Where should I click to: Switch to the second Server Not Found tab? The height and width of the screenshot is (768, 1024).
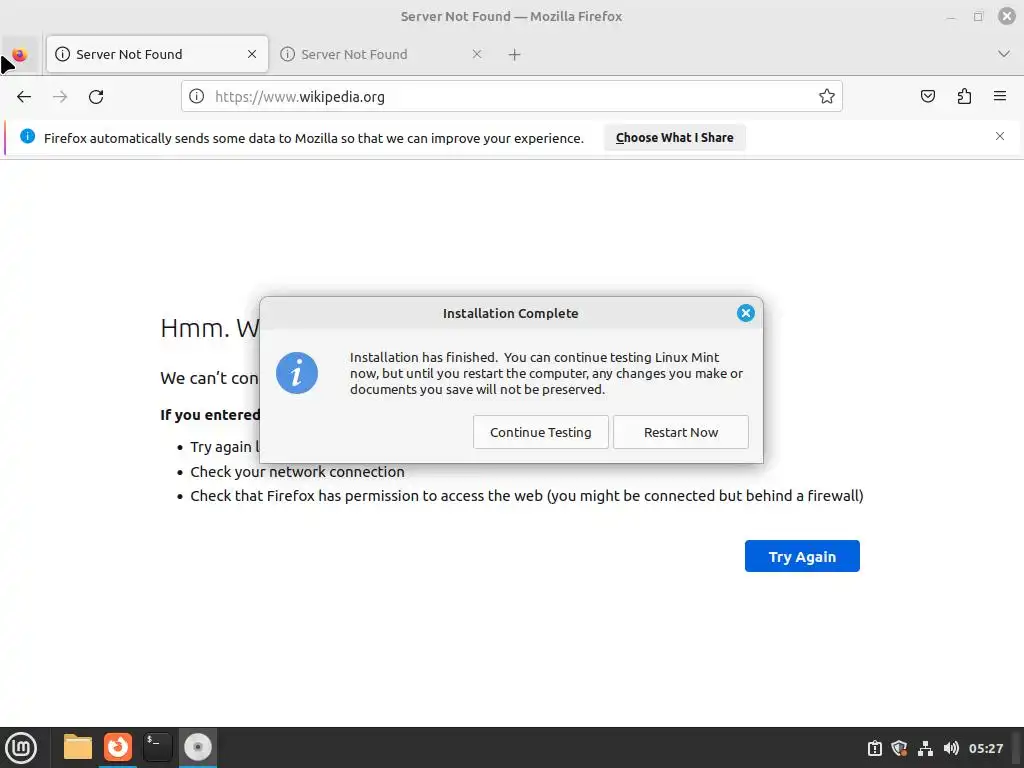pos(382,54)
